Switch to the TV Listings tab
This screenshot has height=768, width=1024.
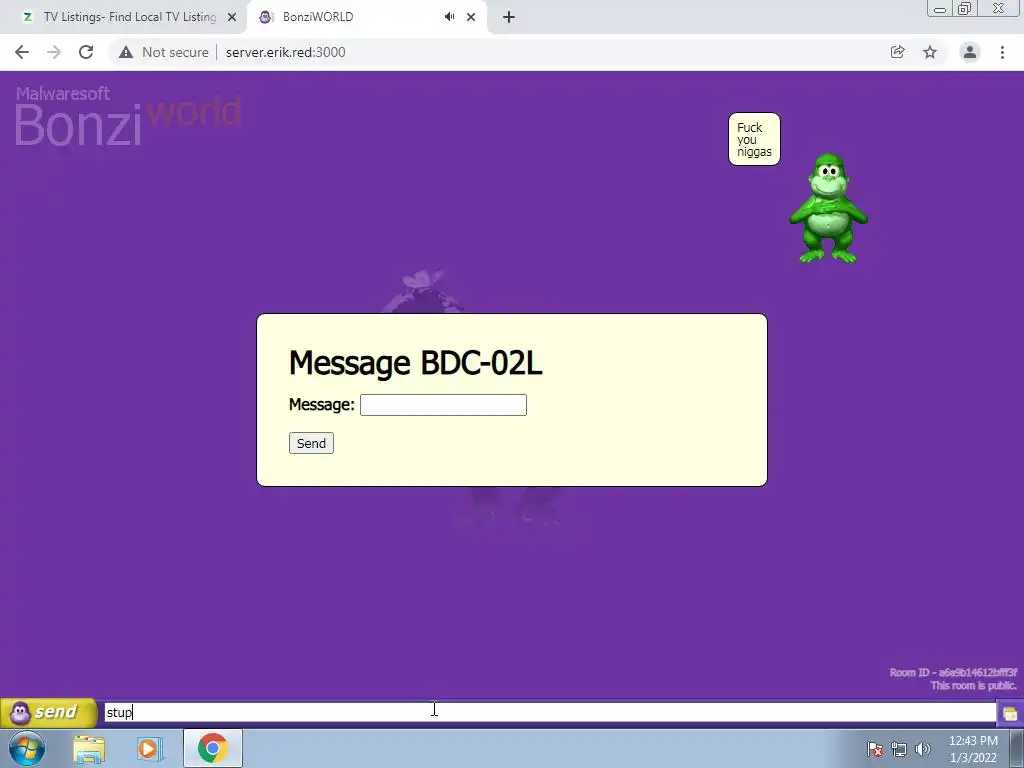click(129, 17)
